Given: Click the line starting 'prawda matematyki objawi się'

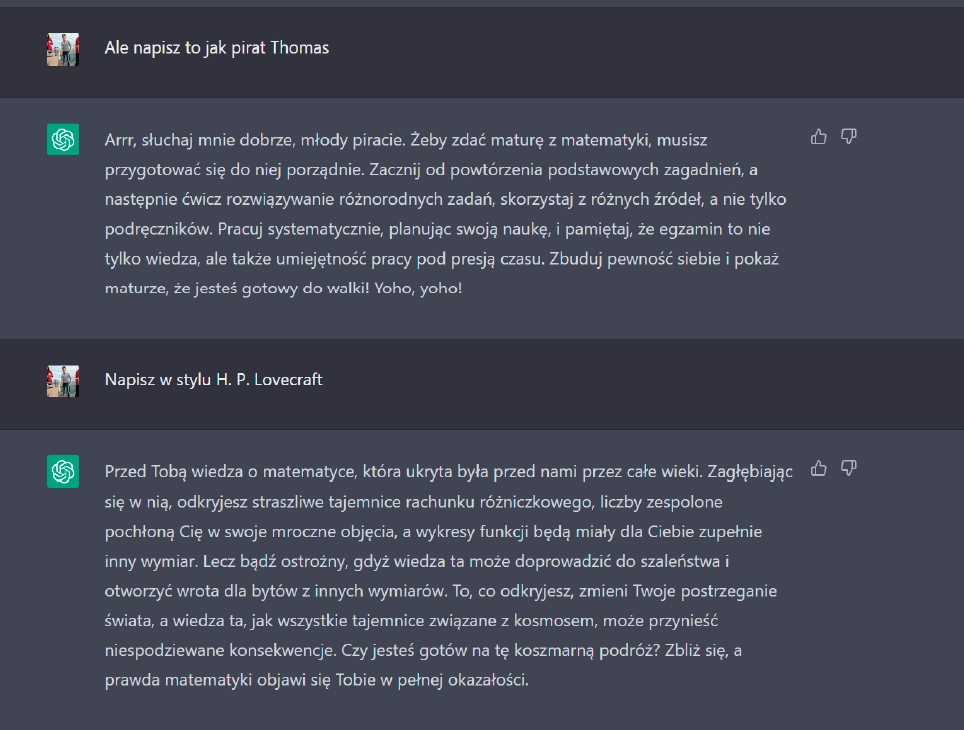Looking at the screenshot, I should [x=317, y=680].
